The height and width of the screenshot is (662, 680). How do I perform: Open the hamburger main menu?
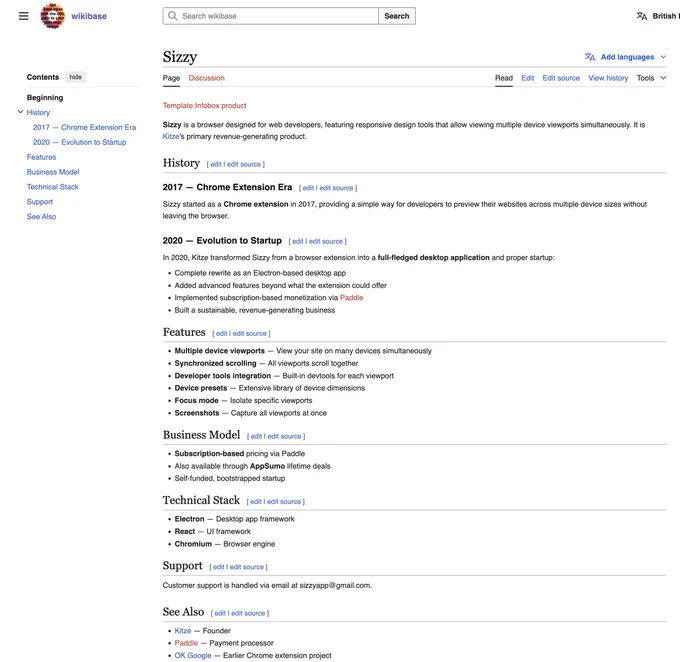pos(23,16)
